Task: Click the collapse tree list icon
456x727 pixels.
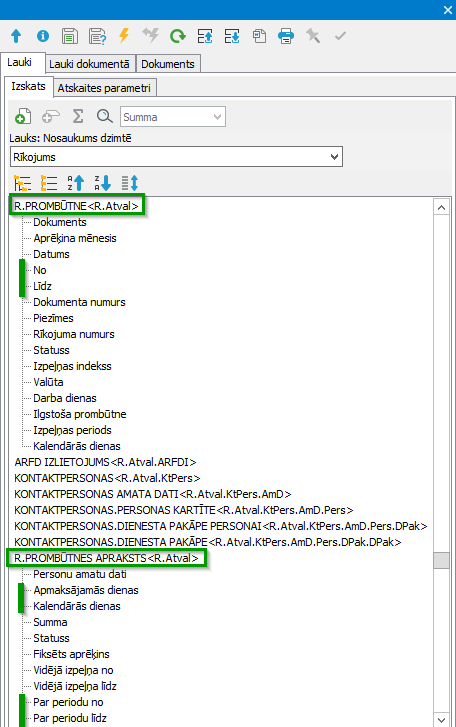Action: click(x=49, y=183)
